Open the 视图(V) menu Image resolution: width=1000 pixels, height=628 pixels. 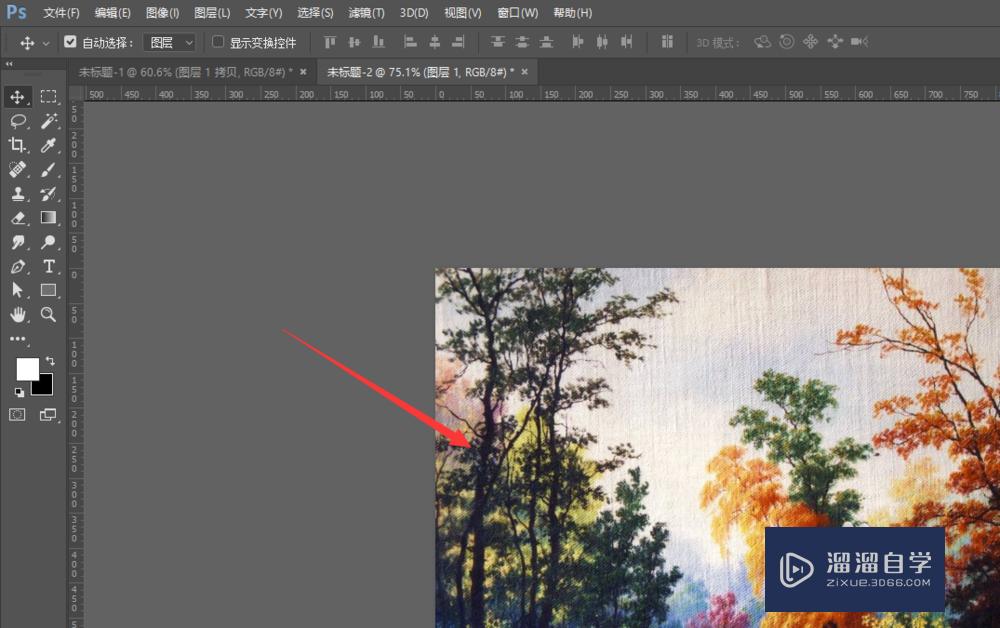462,13
